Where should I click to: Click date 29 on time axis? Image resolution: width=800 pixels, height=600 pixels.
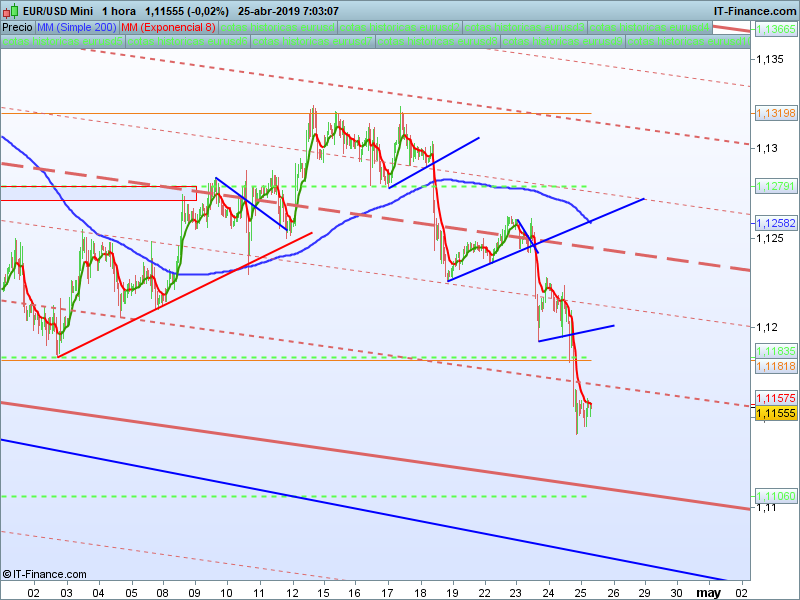pyautogui.click(x=645, y=593)
